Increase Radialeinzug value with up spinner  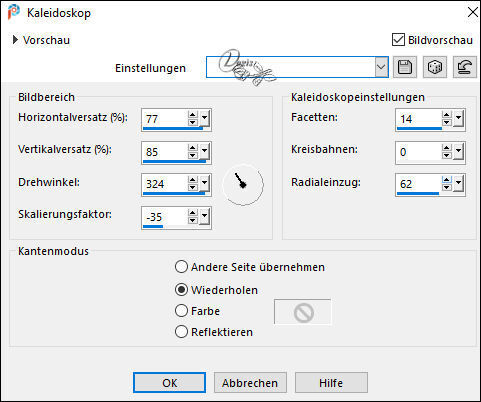447,180
